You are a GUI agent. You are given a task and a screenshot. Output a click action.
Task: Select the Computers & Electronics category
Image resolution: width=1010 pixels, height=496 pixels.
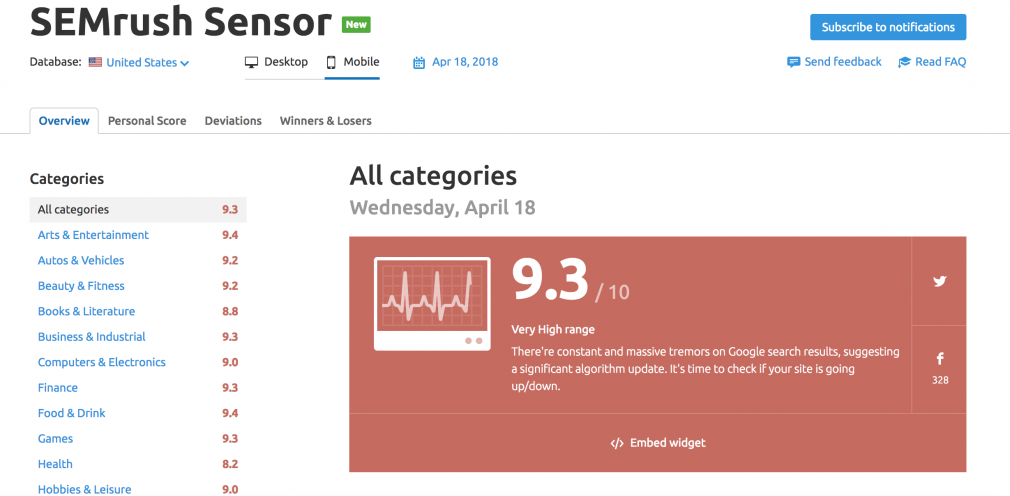pyautogui.click(x=102, y=362)
